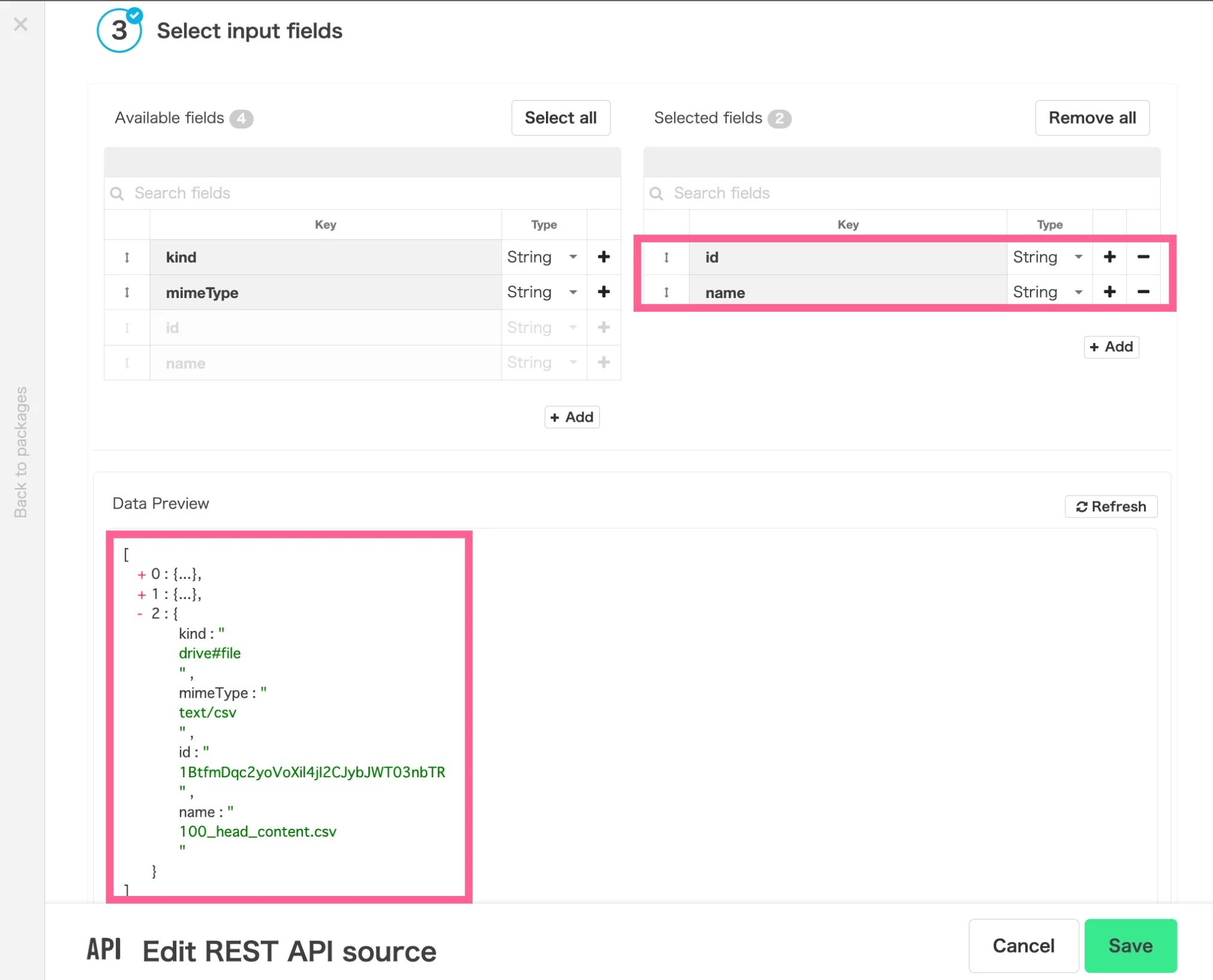The height and width of the screenshot is (980, 1213).
Task: Click the reorder handle of selected id row
Action: pos(666,257)
